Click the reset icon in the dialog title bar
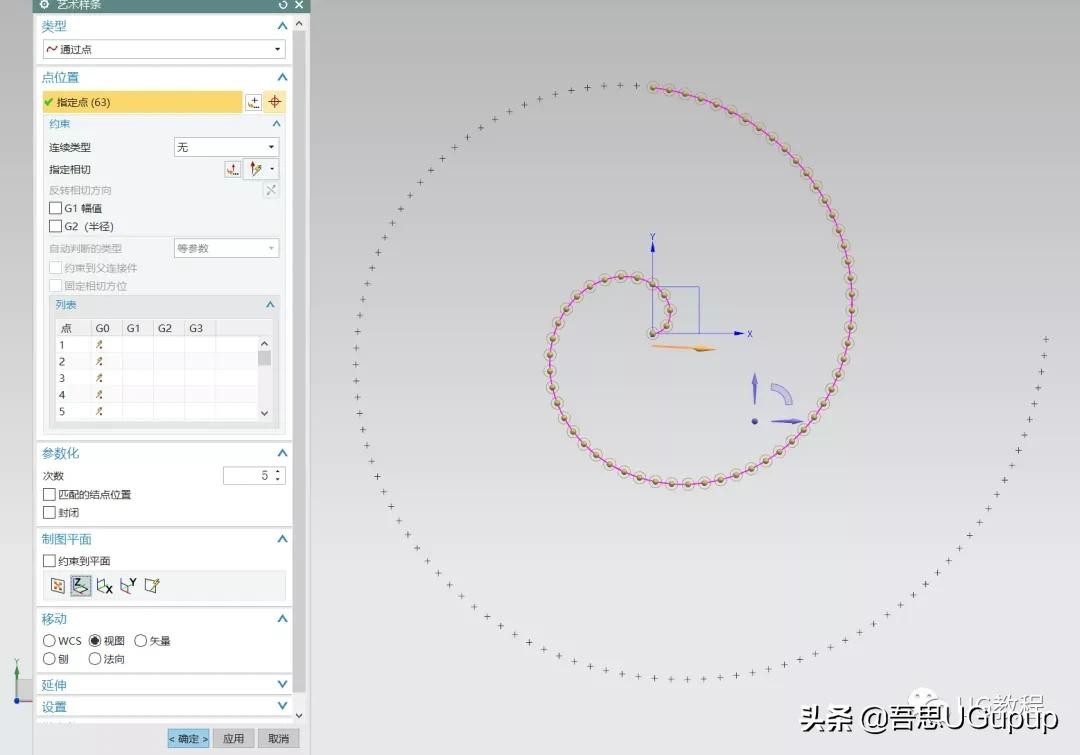Screen dimensions: 1080x755 283,5
